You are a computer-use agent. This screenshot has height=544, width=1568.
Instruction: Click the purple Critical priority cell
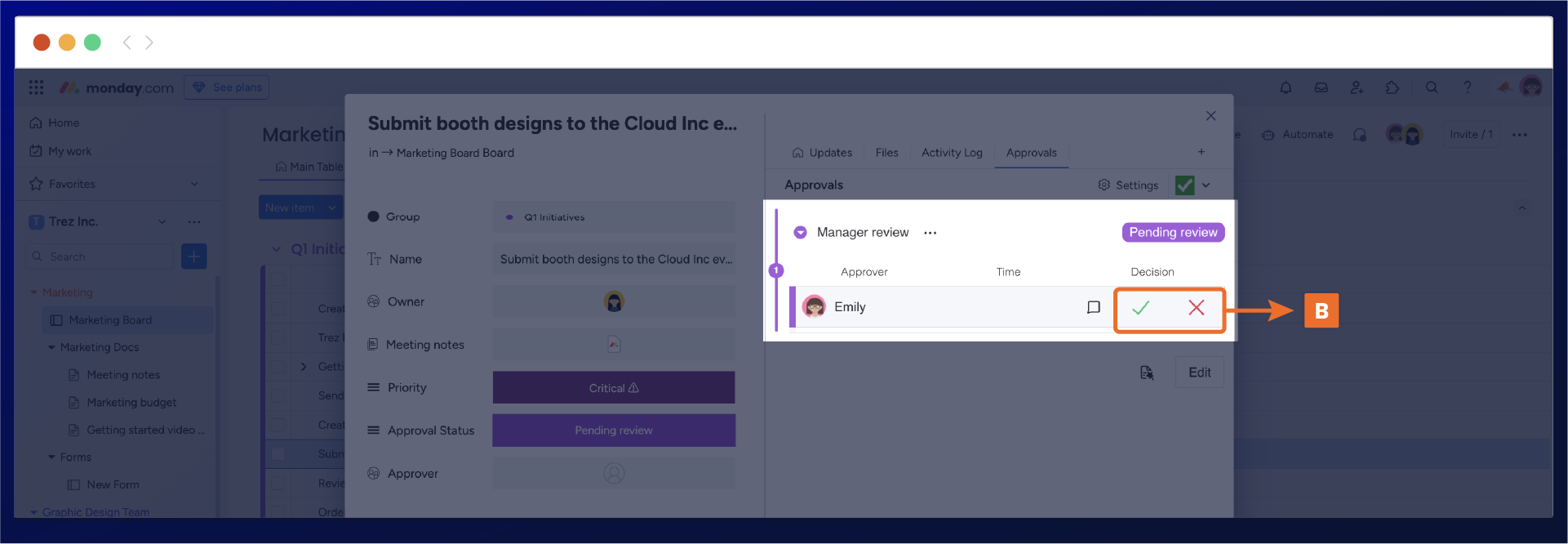click(x=613, y=388)
